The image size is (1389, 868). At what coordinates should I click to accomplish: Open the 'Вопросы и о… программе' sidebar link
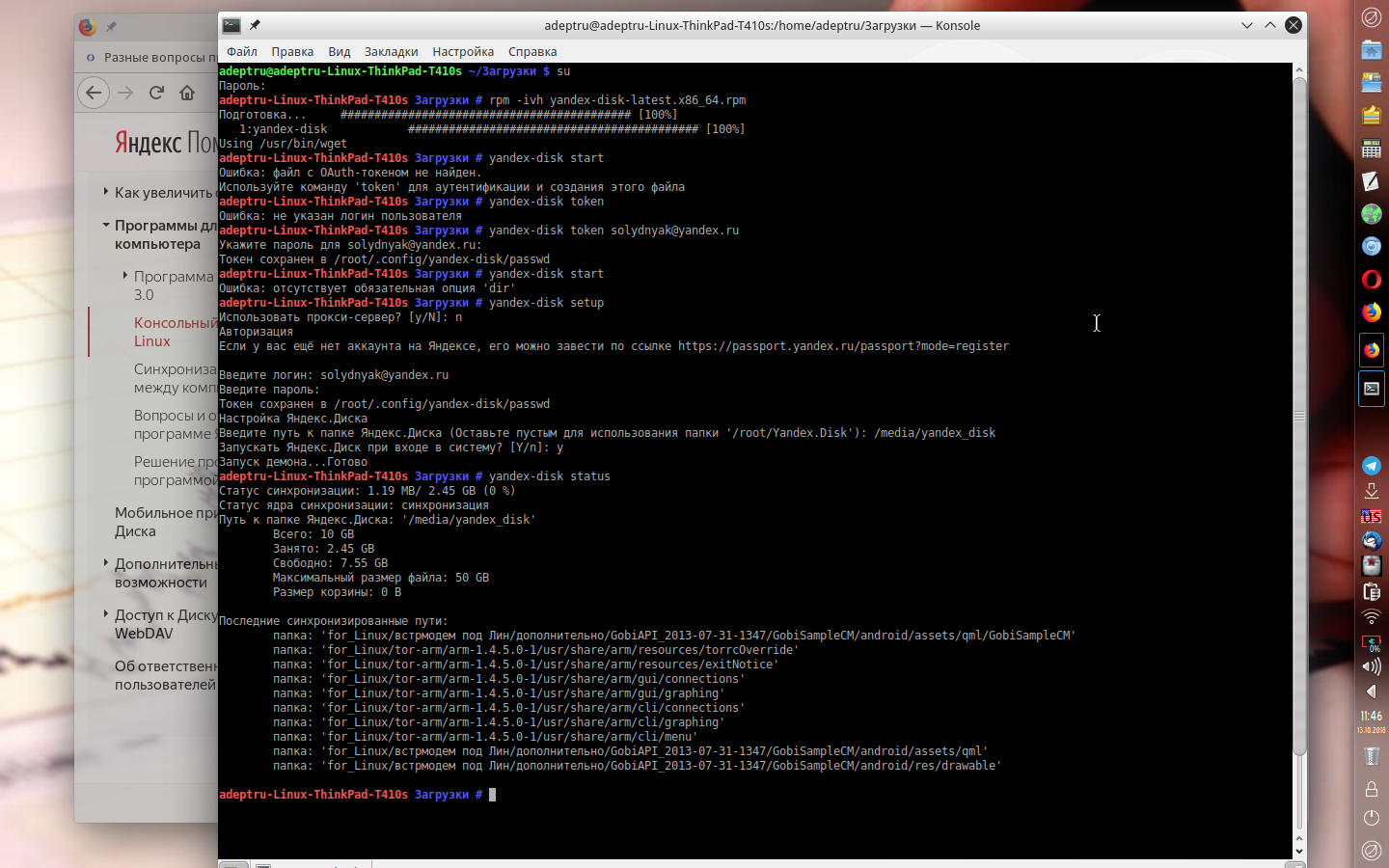pos(176,424)
